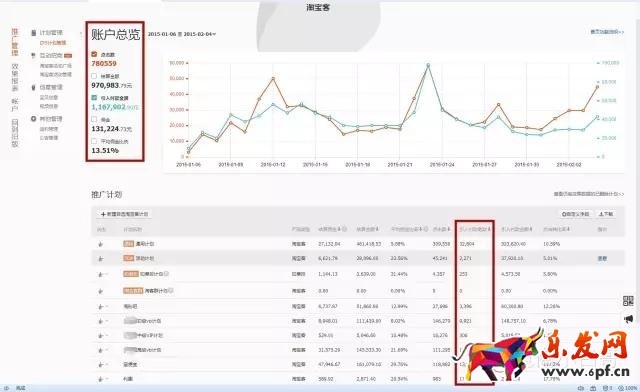
Task: Click the megaphone announcement icon
Action: coord(628,319)
